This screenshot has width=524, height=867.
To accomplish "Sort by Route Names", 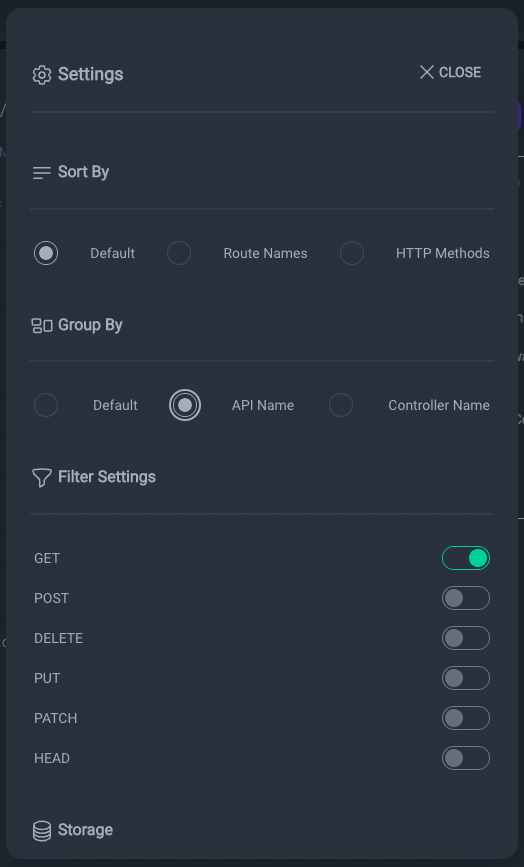I will pos(179,253).
